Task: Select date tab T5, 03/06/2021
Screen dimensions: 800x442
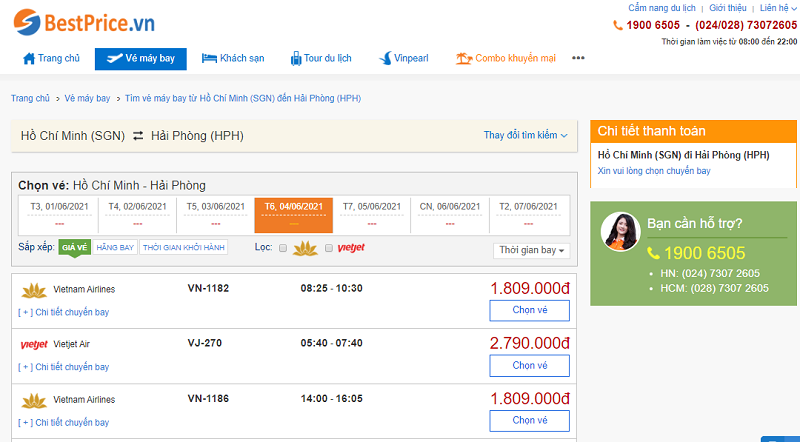Action: click(215, 214)
